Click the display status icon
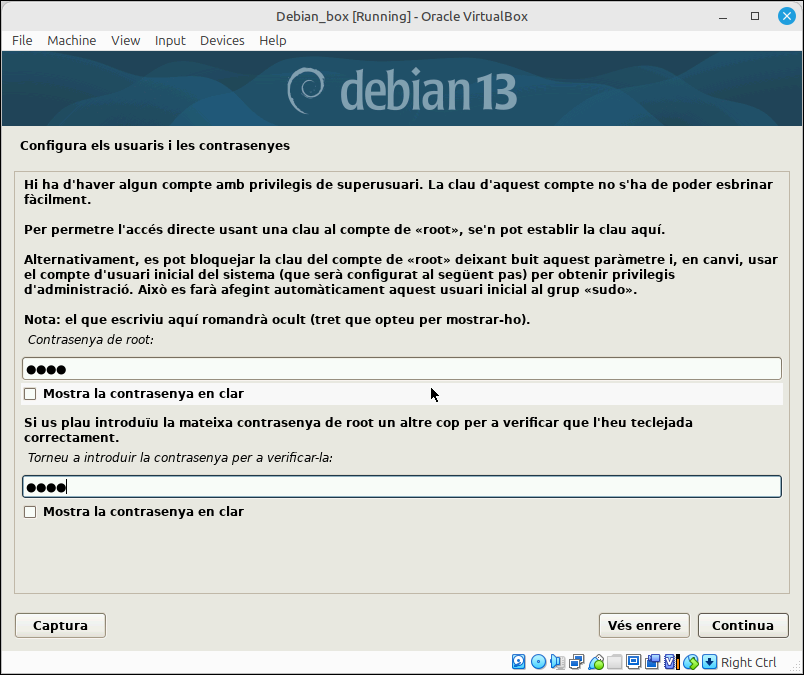 click(633, 662)
